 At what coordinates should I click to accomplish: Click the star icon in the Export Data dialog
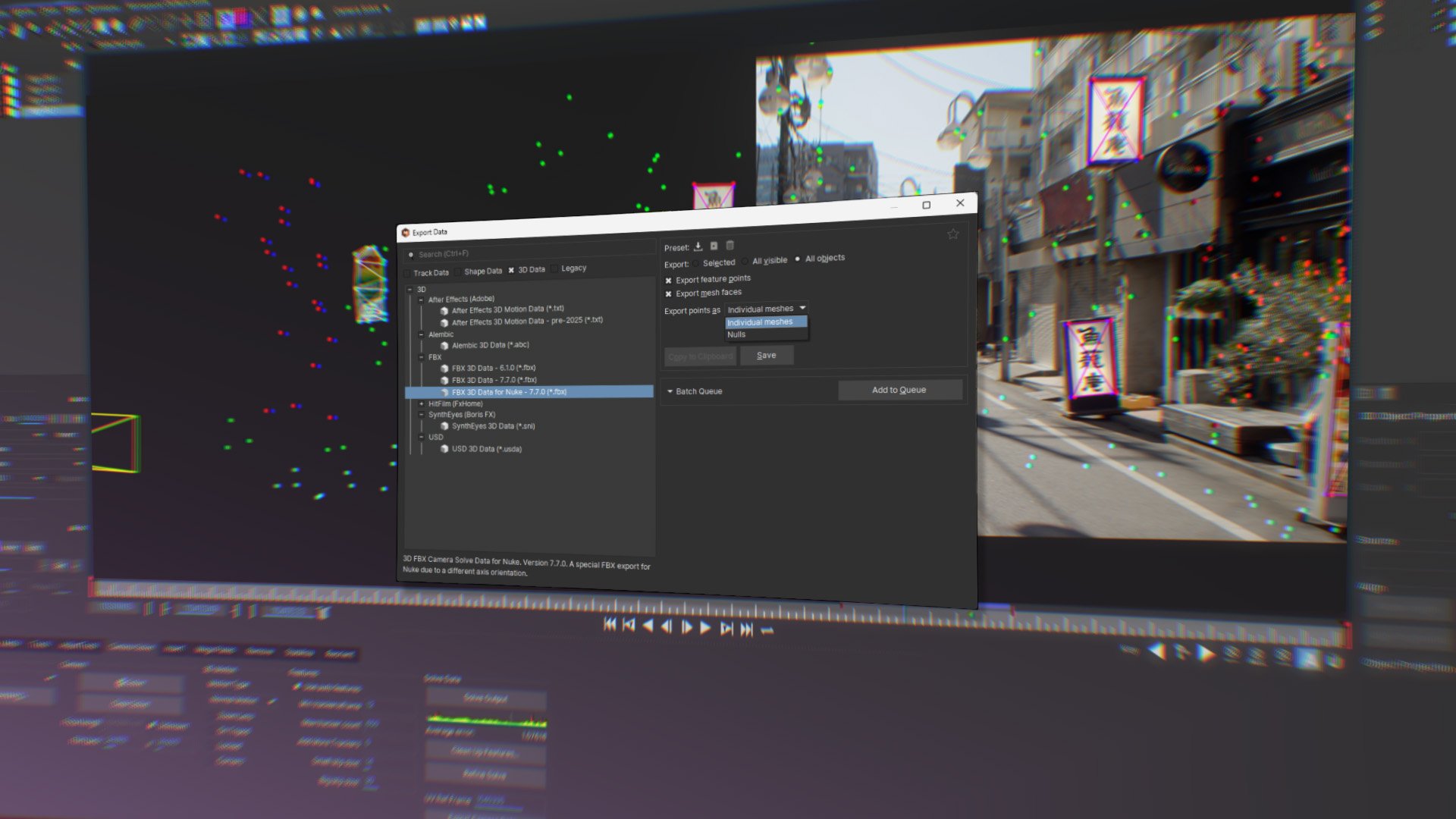[953, 234]
